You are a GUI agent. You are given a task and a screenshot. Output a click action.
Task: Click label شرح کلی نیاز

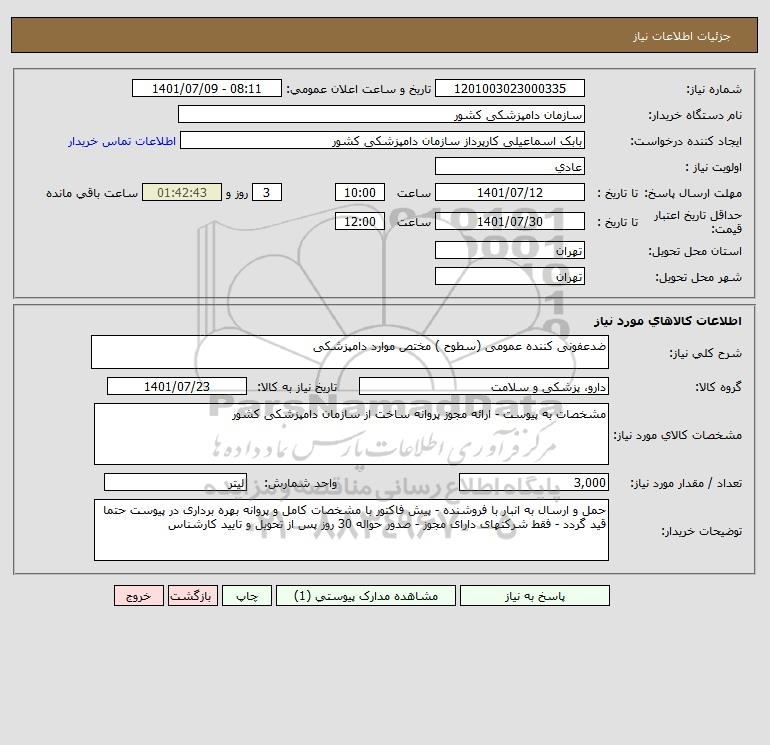click(706, 353)
